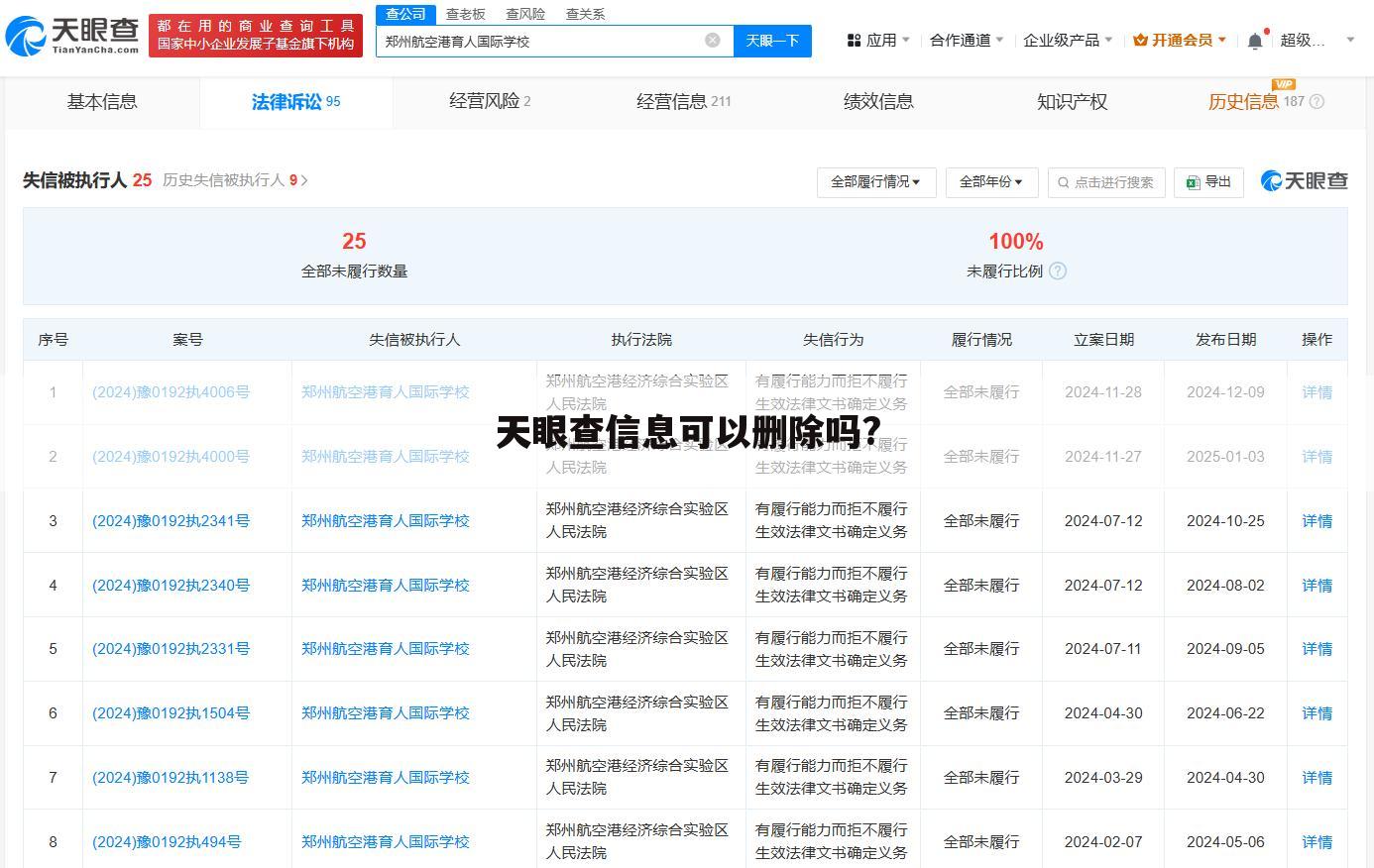Viewport: 1374px width, 868px height.
Task: Open the 绩效信息 tab
Action: pos(878,102)
